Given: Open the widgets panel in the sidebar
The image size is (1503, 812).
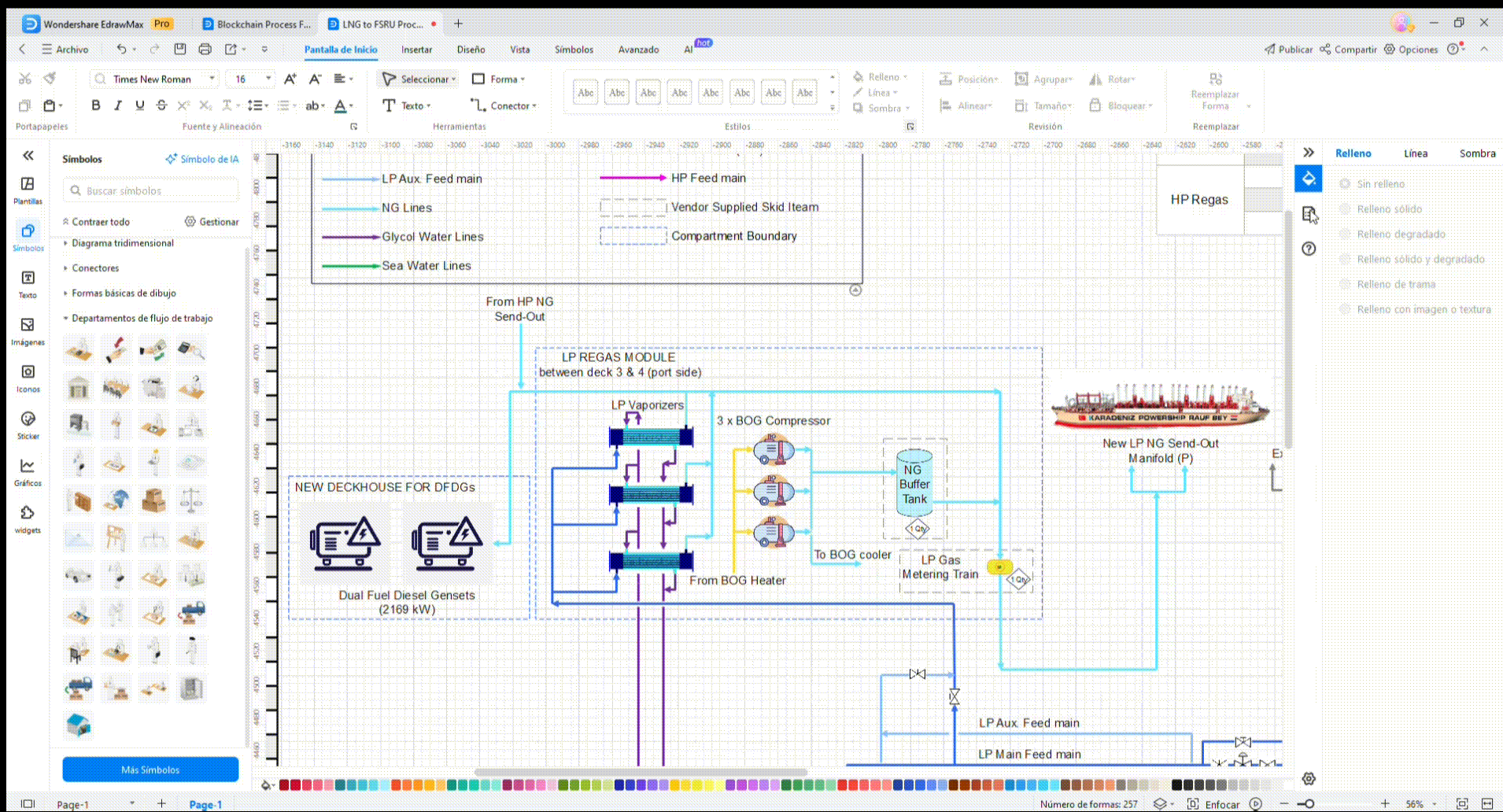Looking at the screenshot, I should (28, 519).
